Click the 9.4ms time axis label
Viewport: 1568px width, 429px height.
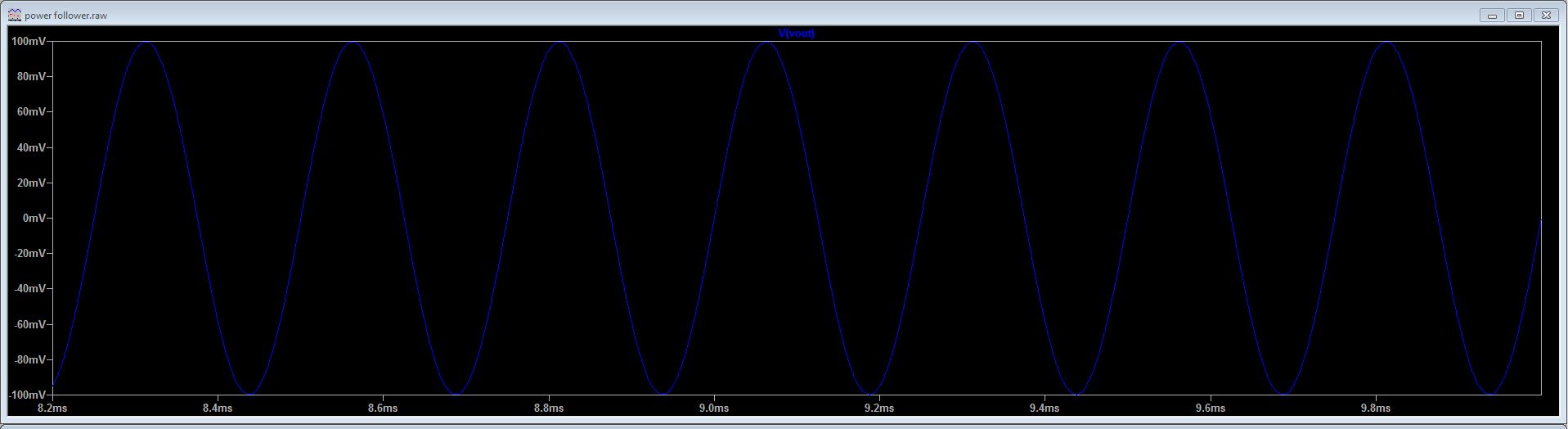coord(1045,408)
